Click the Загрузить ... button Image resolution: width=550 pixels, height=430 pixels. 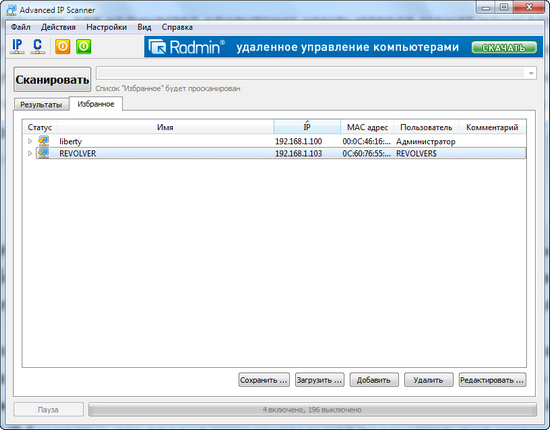(x=320, y=380)
